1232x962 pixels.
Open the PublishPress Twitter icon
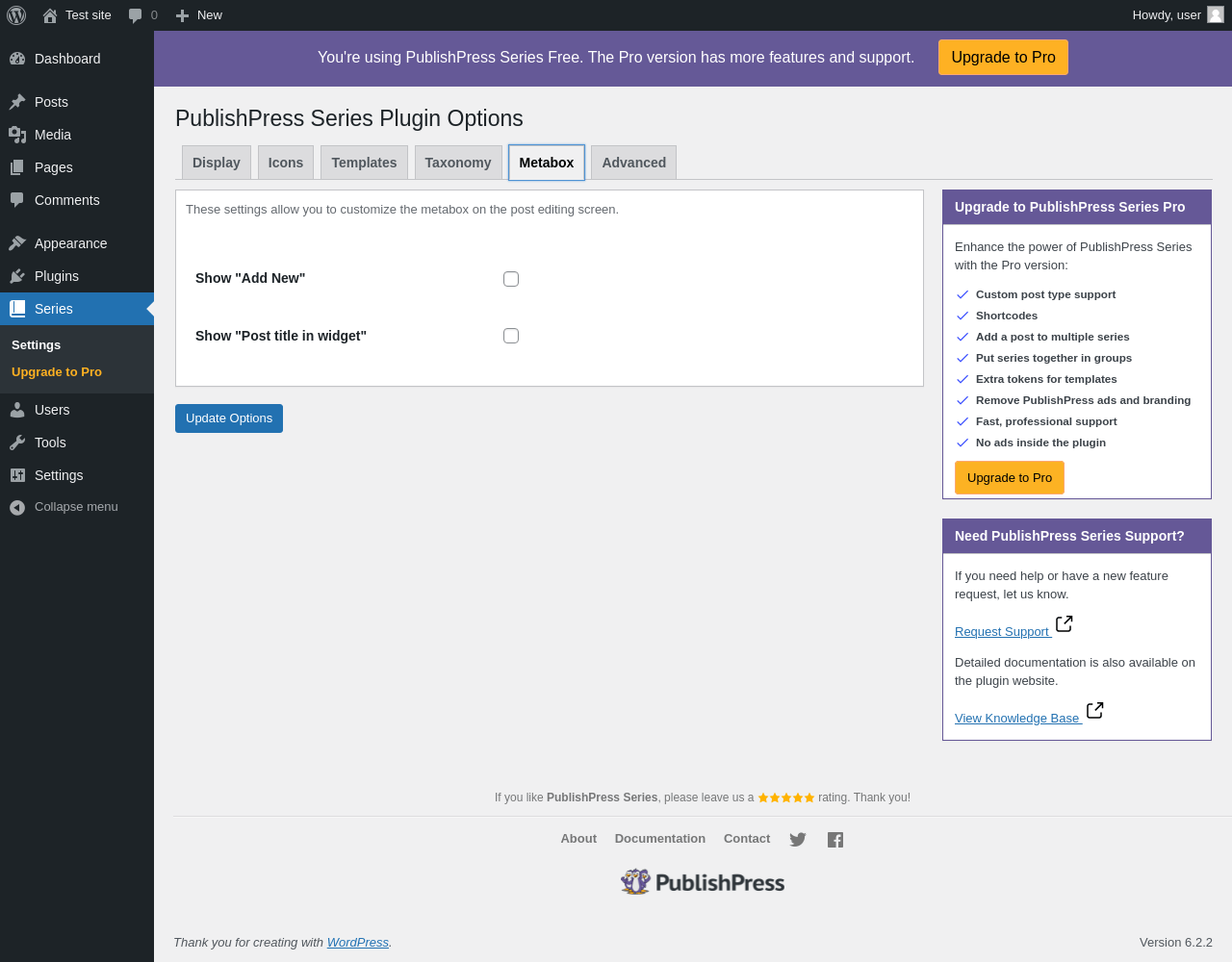click(x=798, y=840)
